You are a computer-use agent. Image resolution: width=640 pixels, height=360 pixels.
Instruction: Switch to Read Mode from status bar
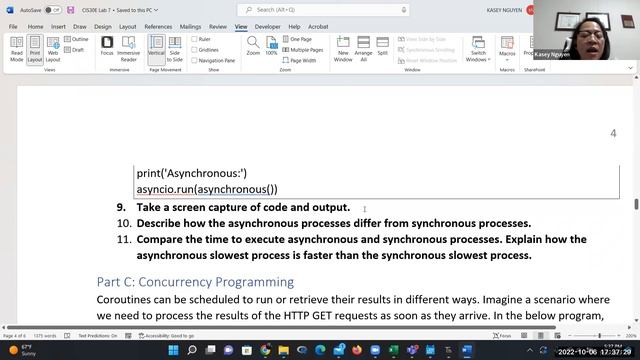524,336
